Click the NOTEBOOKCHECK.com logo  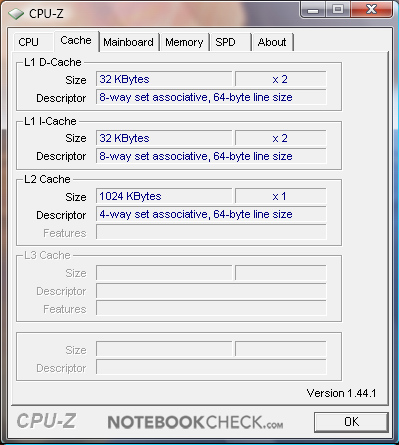point(195,422)
